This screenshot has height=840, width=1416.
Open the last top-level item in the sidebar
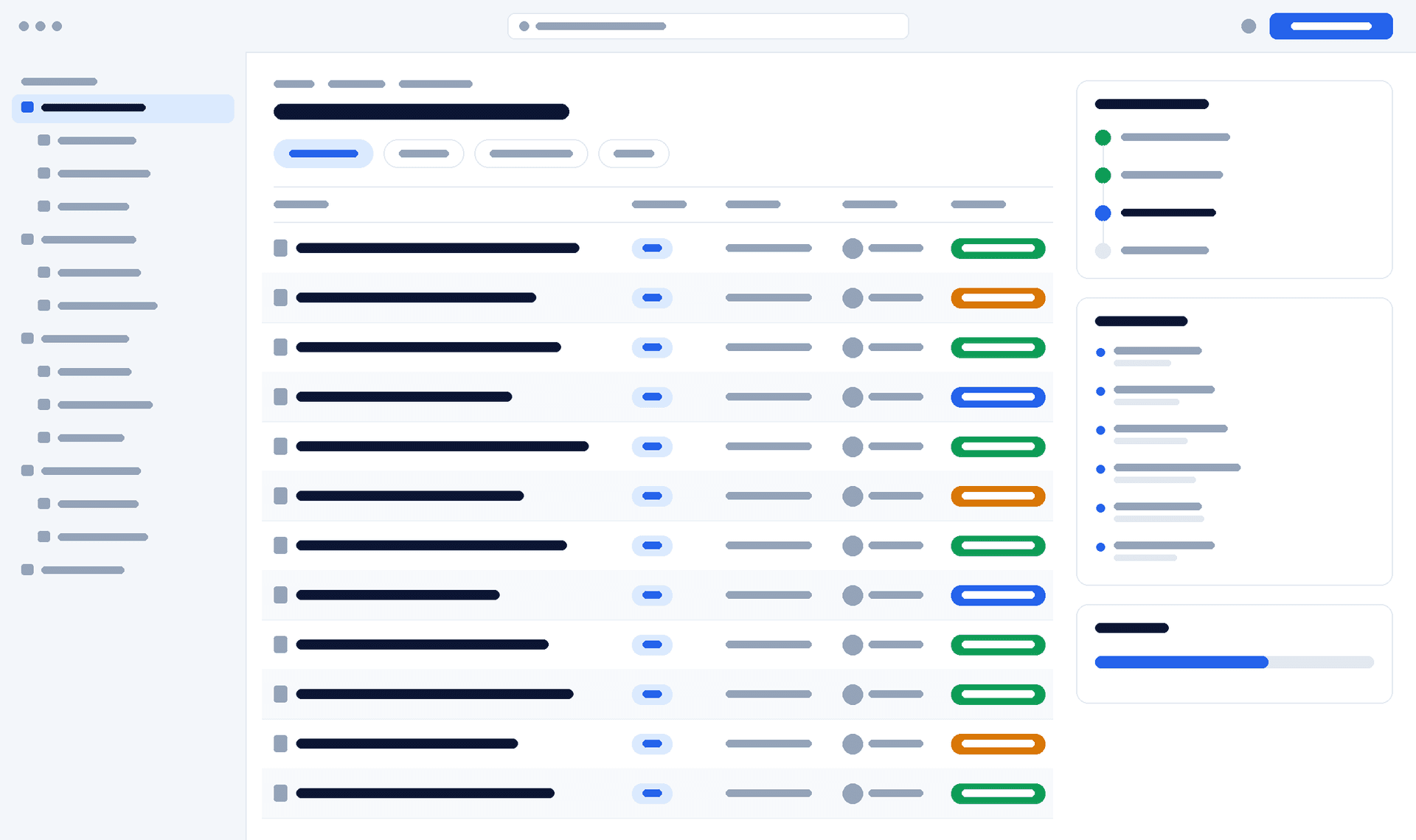tap(73, 569)
